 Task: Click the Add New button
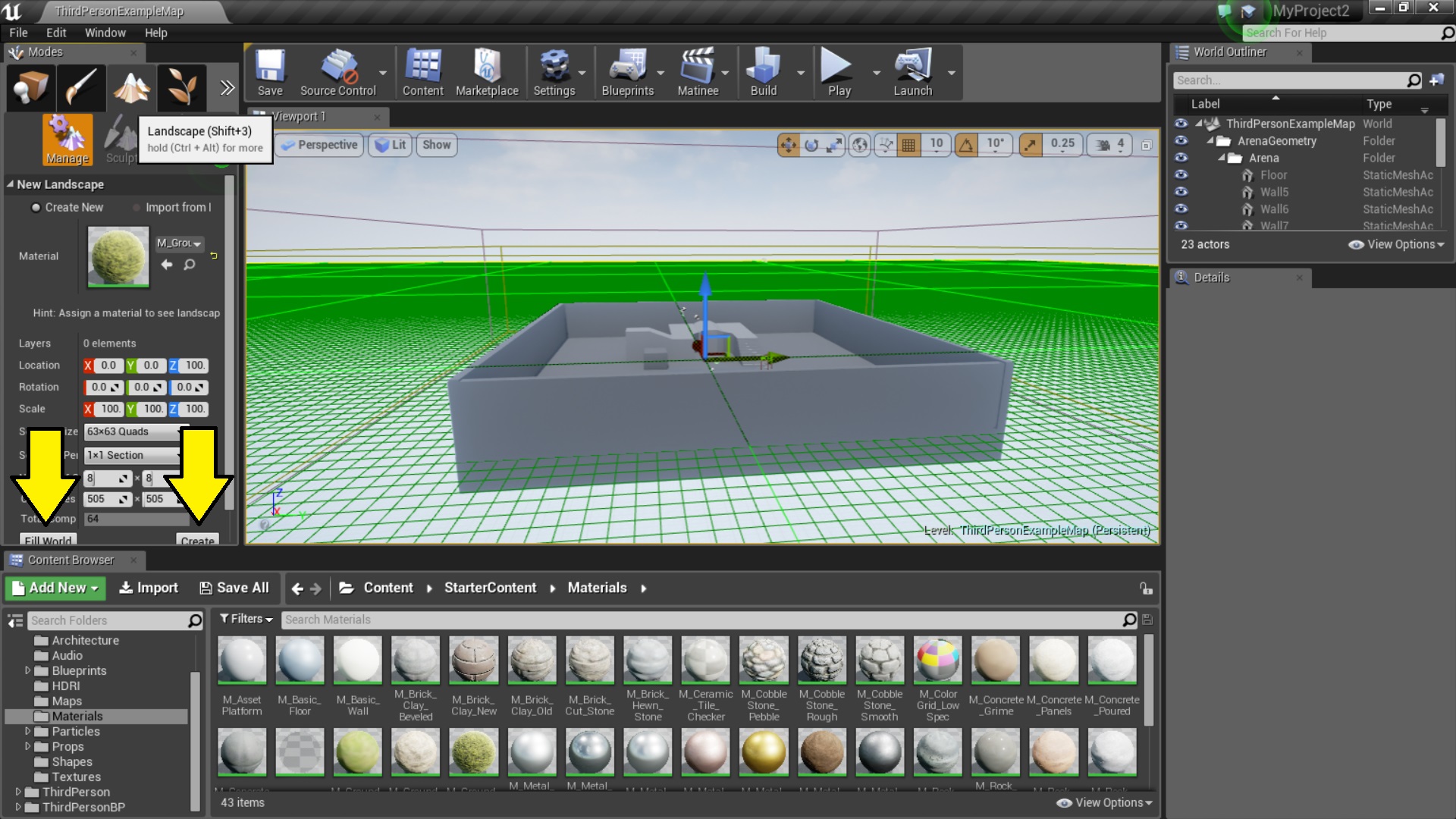[x=55, y=588]
